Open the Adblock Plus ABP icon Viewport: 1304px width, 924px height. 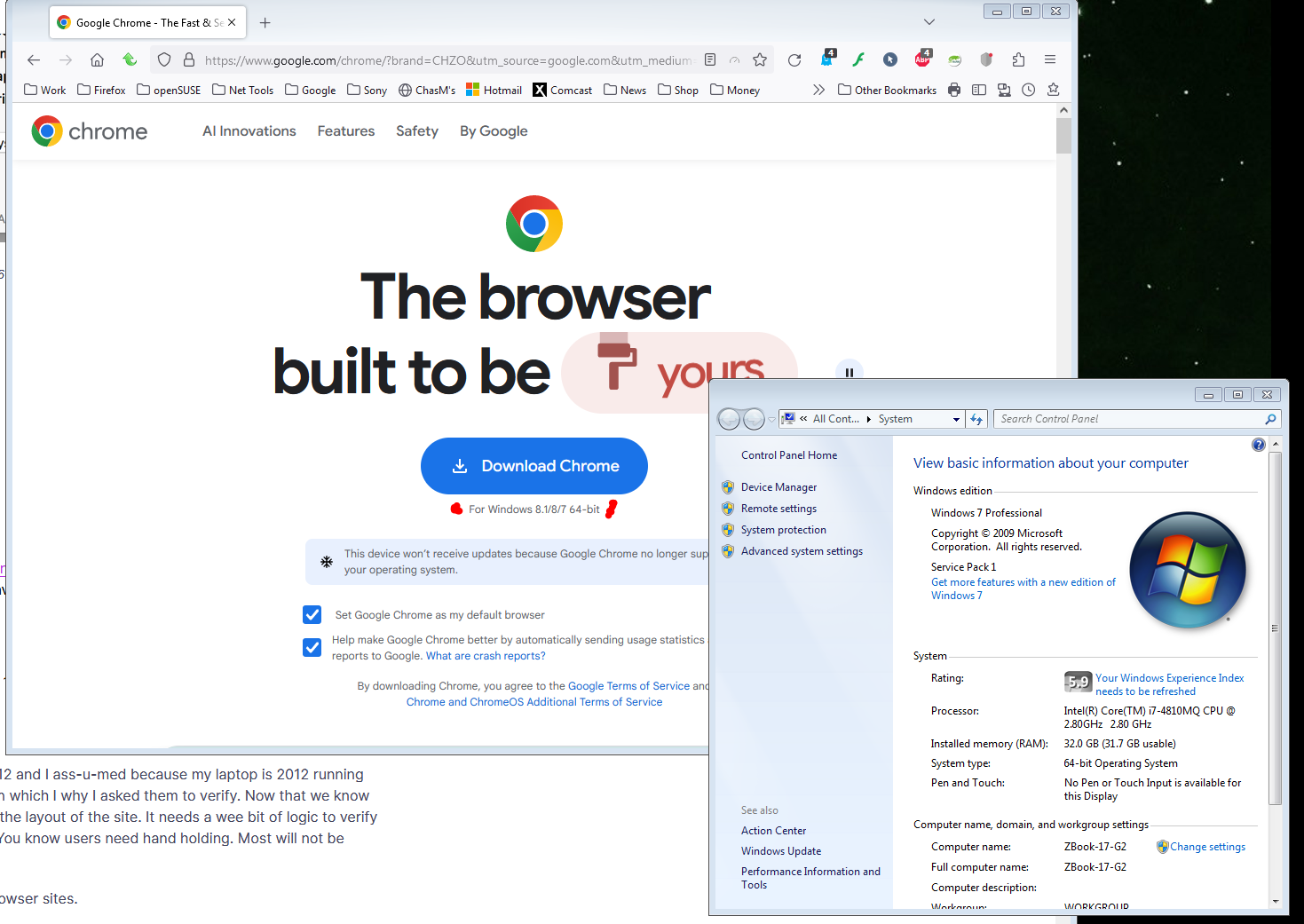click(923, 59)
